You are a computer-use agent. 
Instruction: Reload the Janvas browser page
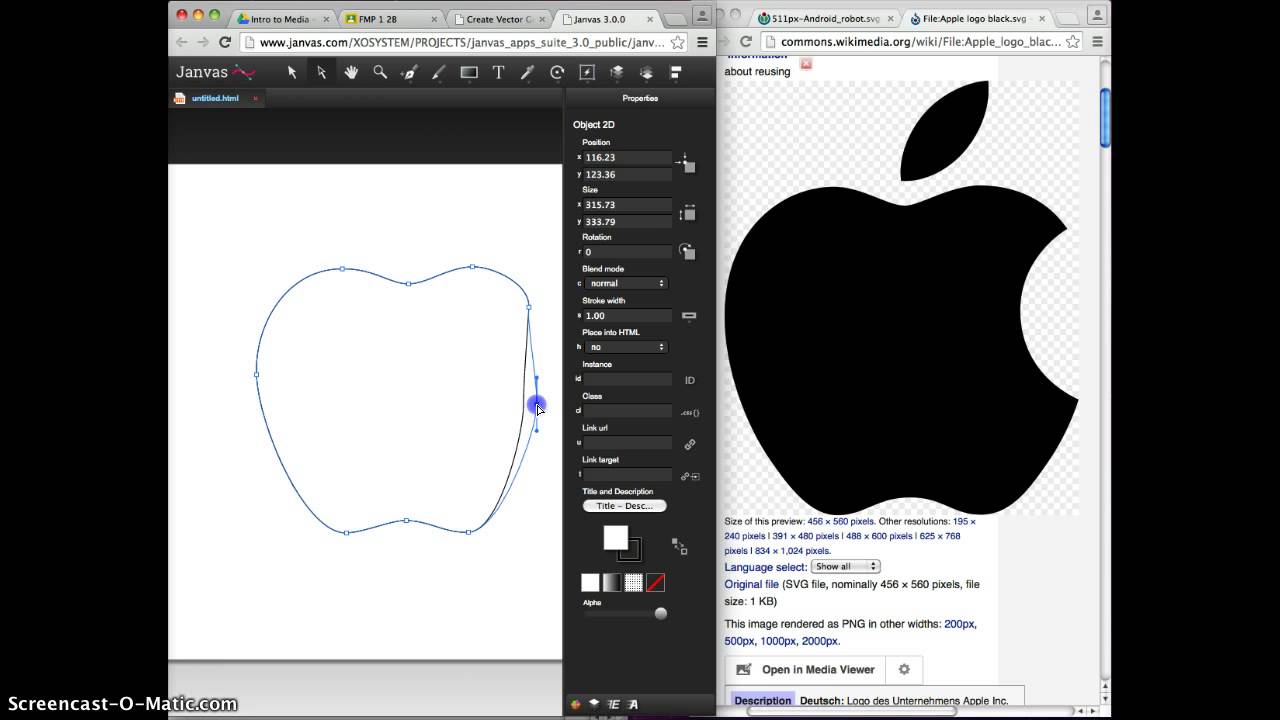pos(225,42)
